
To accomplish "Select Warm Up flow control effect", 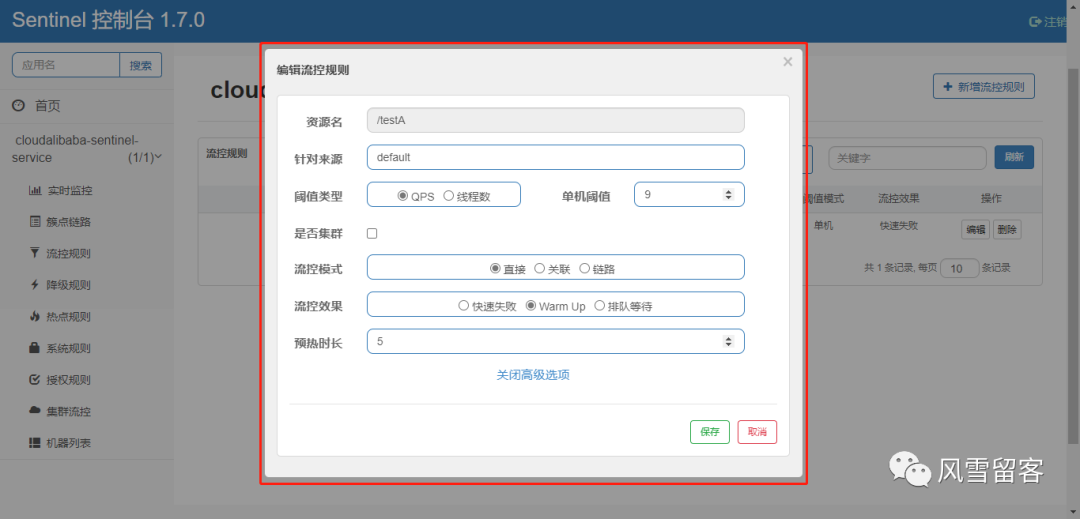I will point(531,306).
